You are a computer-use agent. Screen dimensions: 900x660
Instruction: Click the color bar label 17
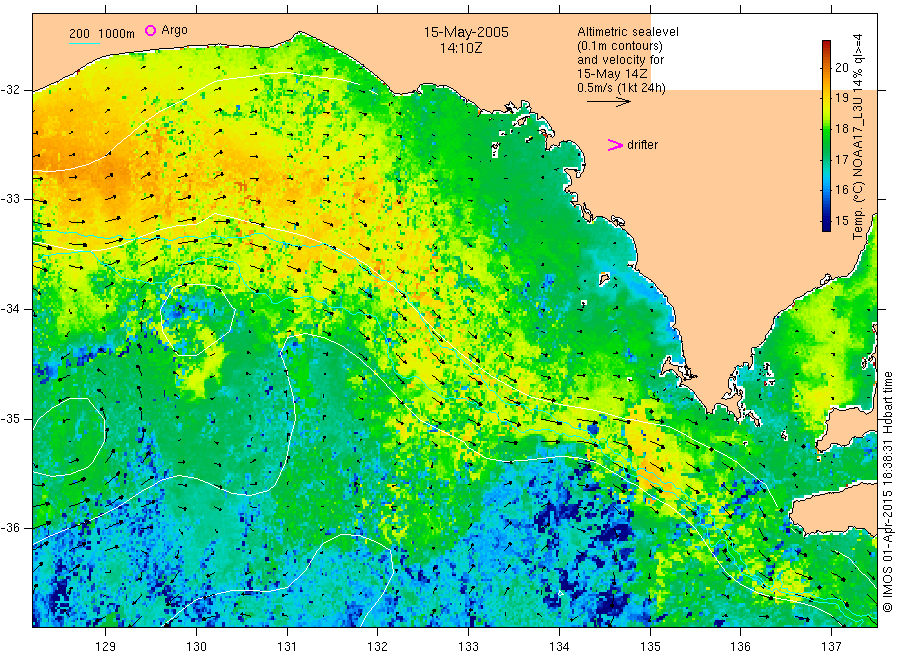(841, 160)
